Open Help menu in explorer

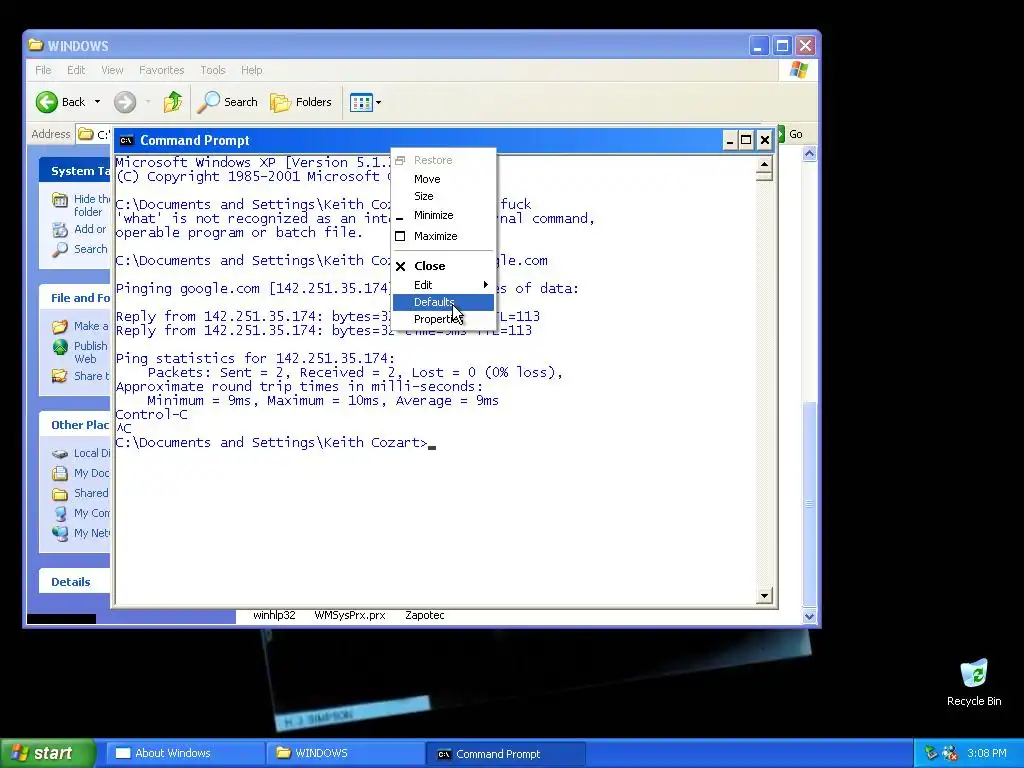coord(251,70)
